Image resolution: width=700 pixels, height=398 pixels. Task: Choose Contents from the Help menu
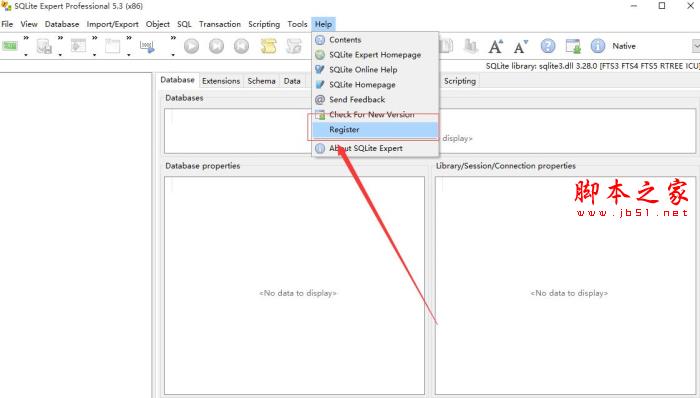pyautogui.click(x=375, y=40)
